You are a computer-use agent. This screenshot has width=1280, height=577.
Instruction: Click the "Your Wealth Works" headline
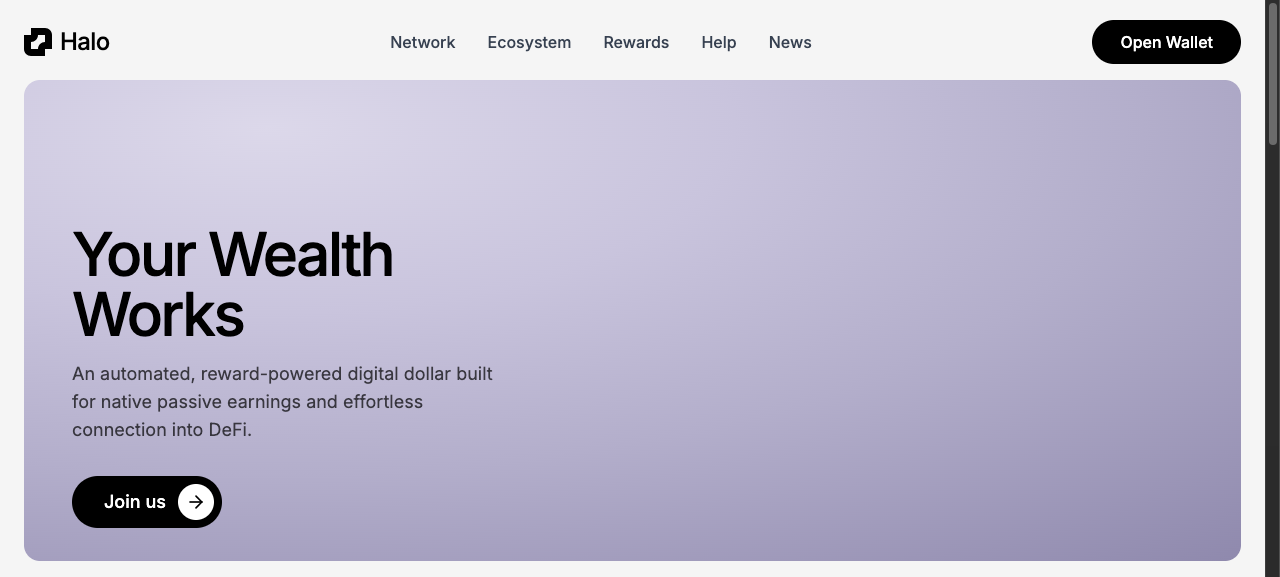[233, 284]
